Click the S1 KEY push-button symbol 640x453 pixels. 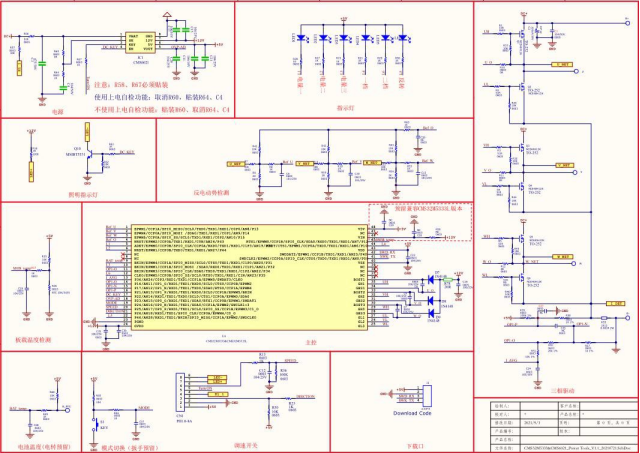pyautogui.click(x=97, y=424)
